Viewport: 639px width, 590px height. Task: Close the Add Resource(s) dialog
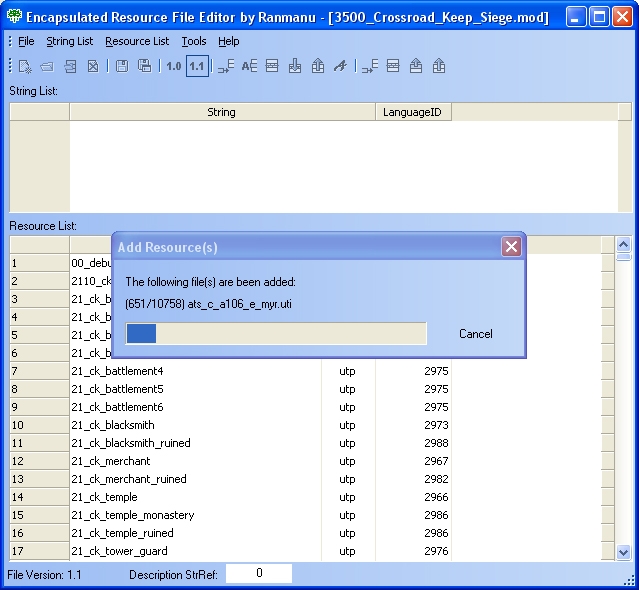point(511,246)
